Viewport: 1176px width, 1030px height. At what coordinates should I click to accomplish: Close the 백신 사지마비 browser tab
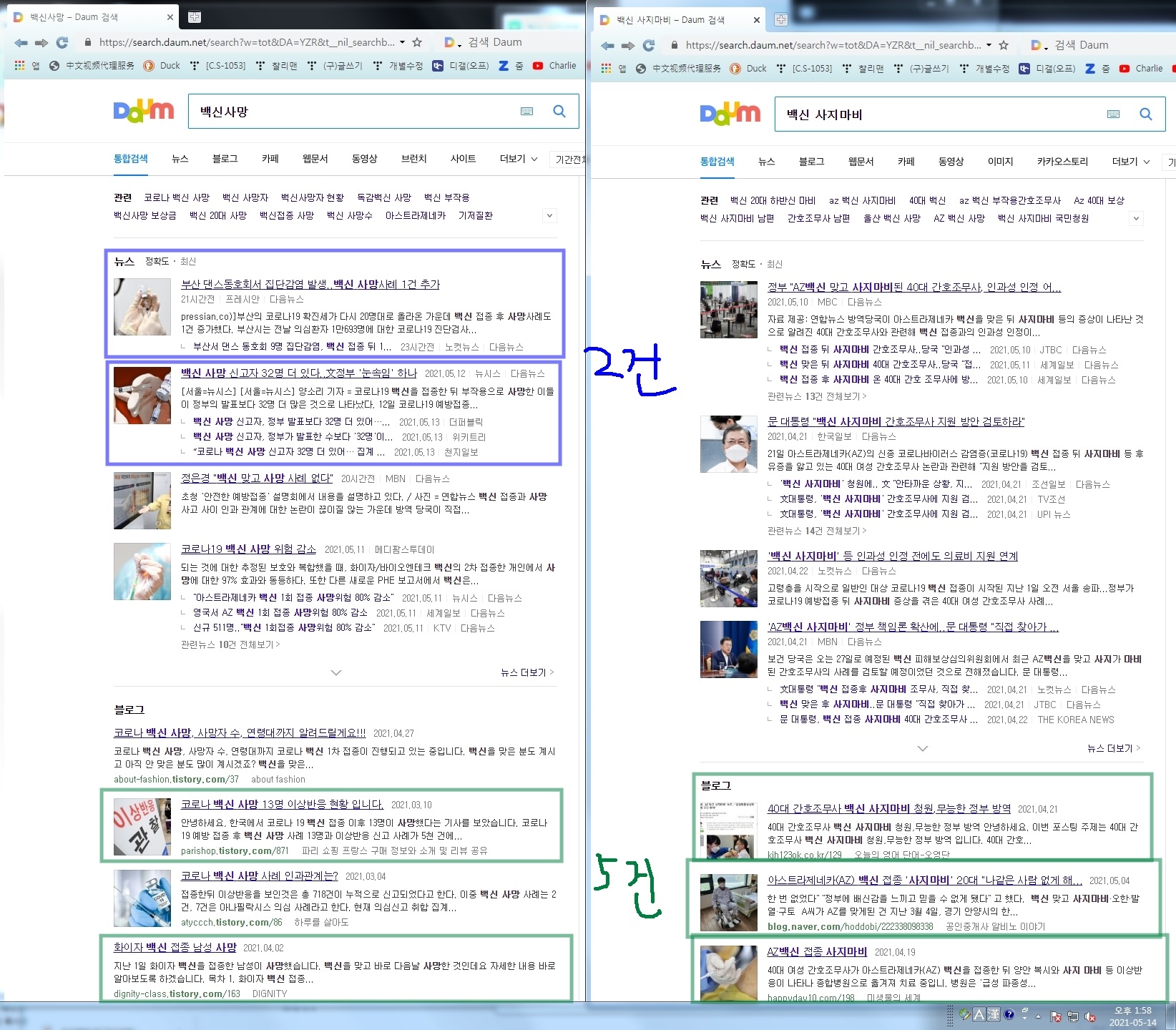(x=757, y=20)
